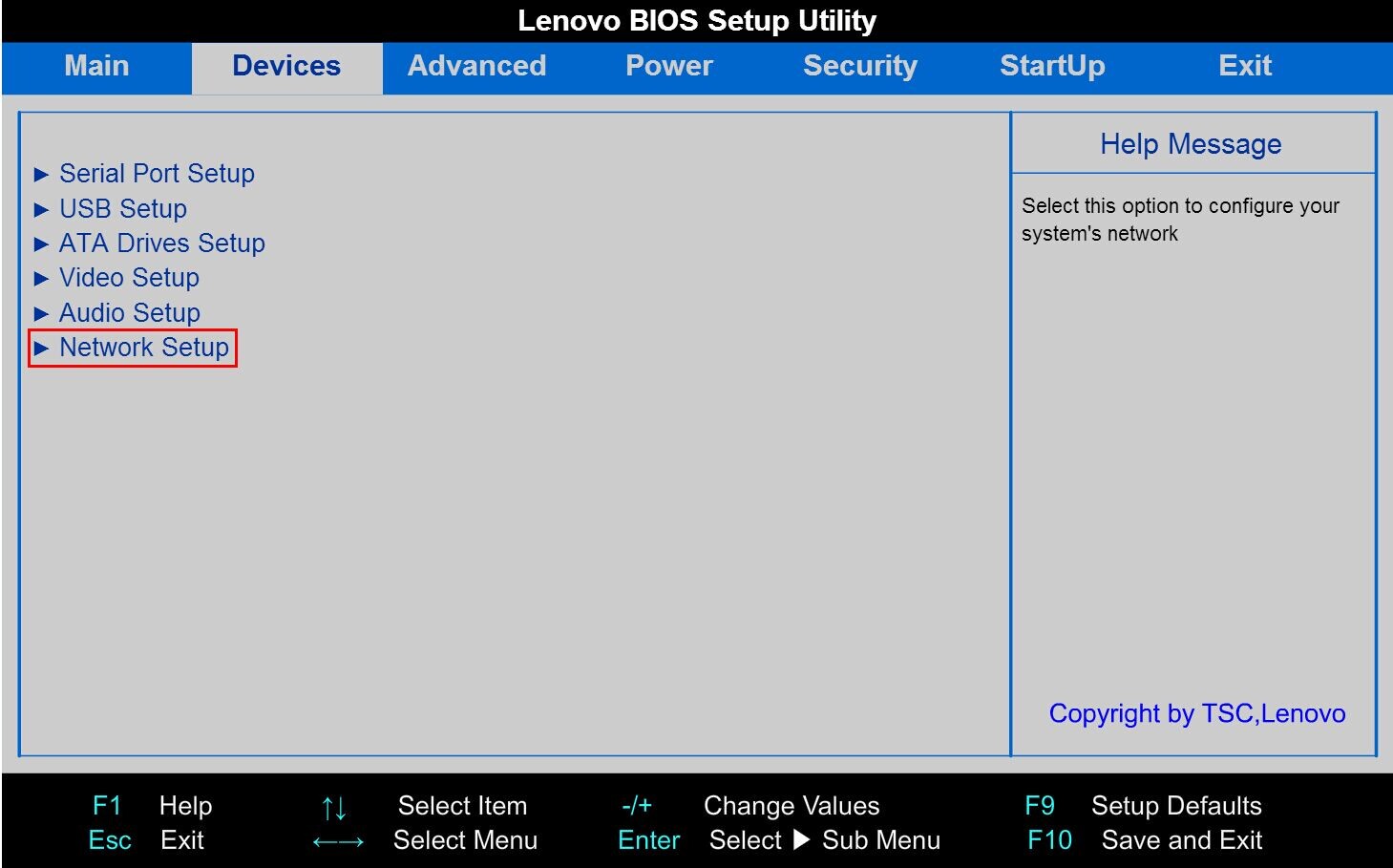Click the 'Select Item' label
The height and width of the screenshot is (868, 1393).
[462, 806]
